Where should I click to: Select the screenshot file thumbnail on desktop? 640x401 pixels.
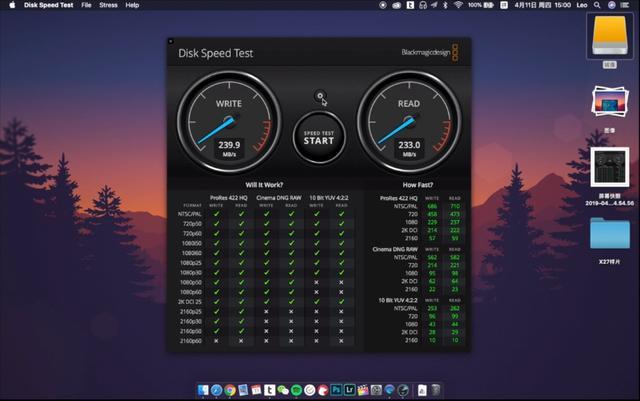tap(610, 167)
